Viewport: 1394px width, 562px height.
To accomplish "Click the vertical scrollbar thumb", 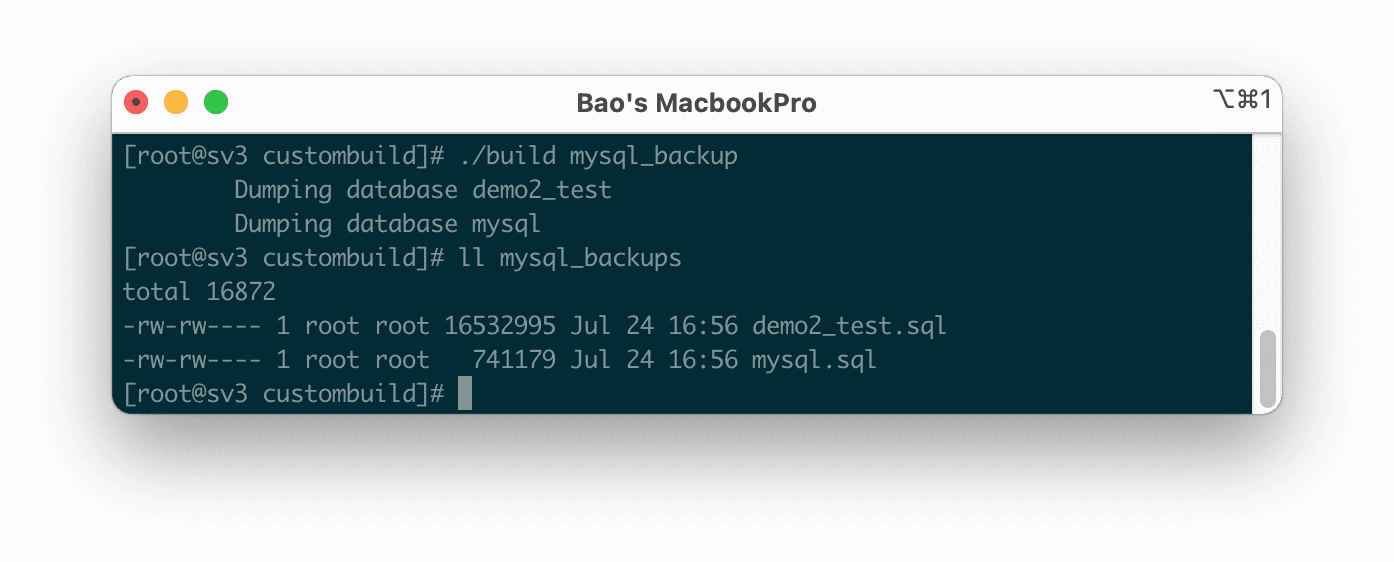I will click(1267, 368).
